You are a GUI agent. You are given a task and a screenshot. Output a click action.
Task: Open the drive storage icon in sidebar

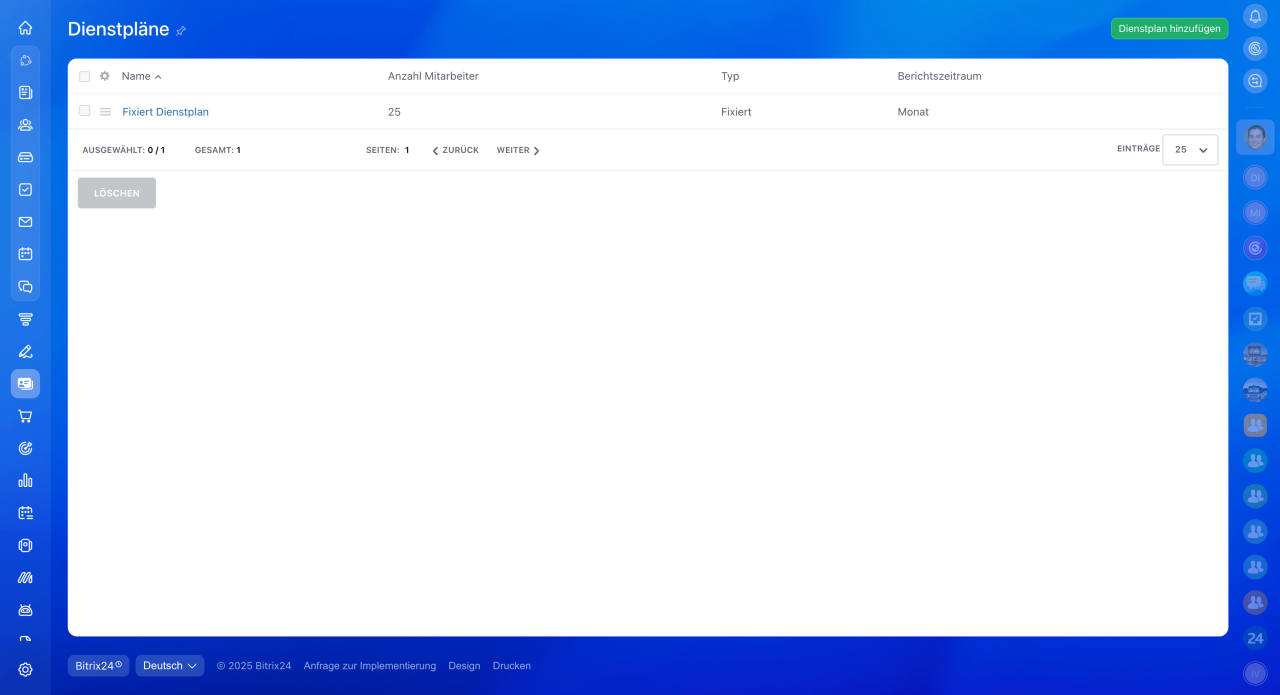point(25,157)
